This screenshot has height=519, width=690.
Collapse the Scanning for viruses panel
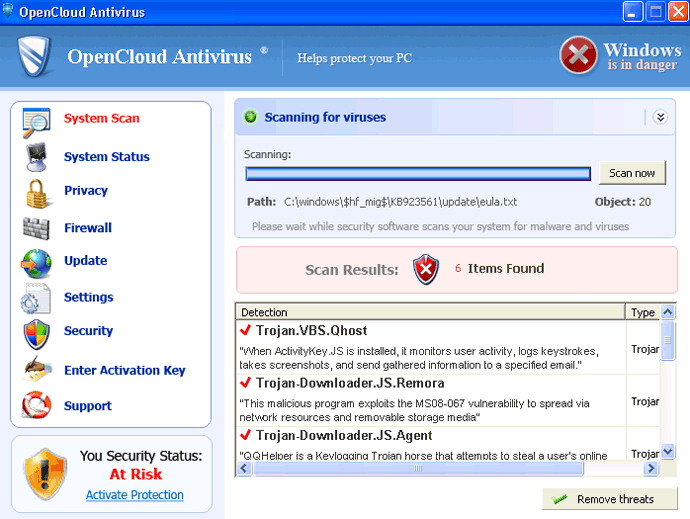[660, 117]
